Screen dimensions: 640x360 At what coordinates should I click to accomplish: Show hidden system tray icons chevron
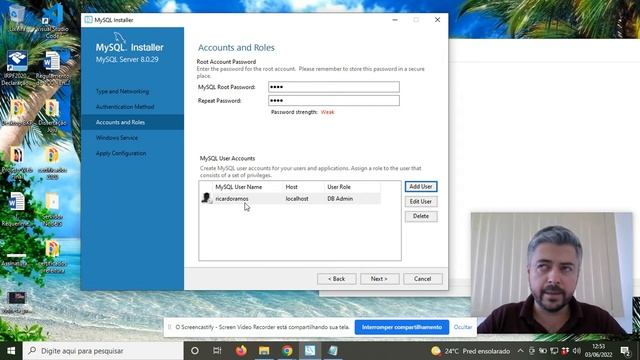tap(520, 351)
